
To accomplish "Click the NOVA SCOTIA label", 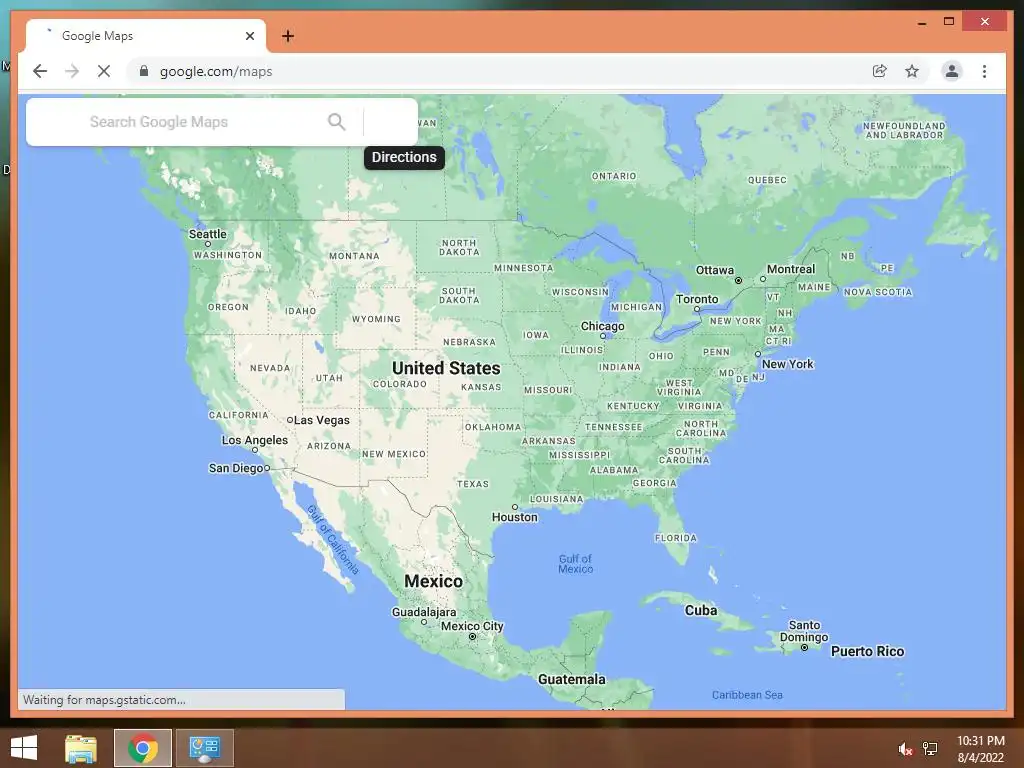I will coord(878,292).
